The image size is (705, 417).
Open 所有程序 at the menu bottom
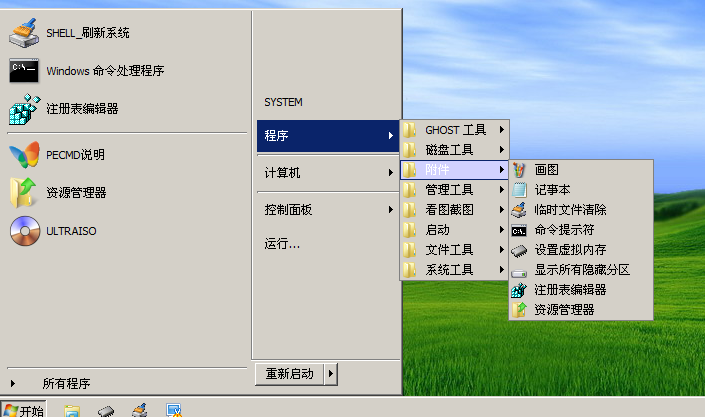(x=67, y=383)
